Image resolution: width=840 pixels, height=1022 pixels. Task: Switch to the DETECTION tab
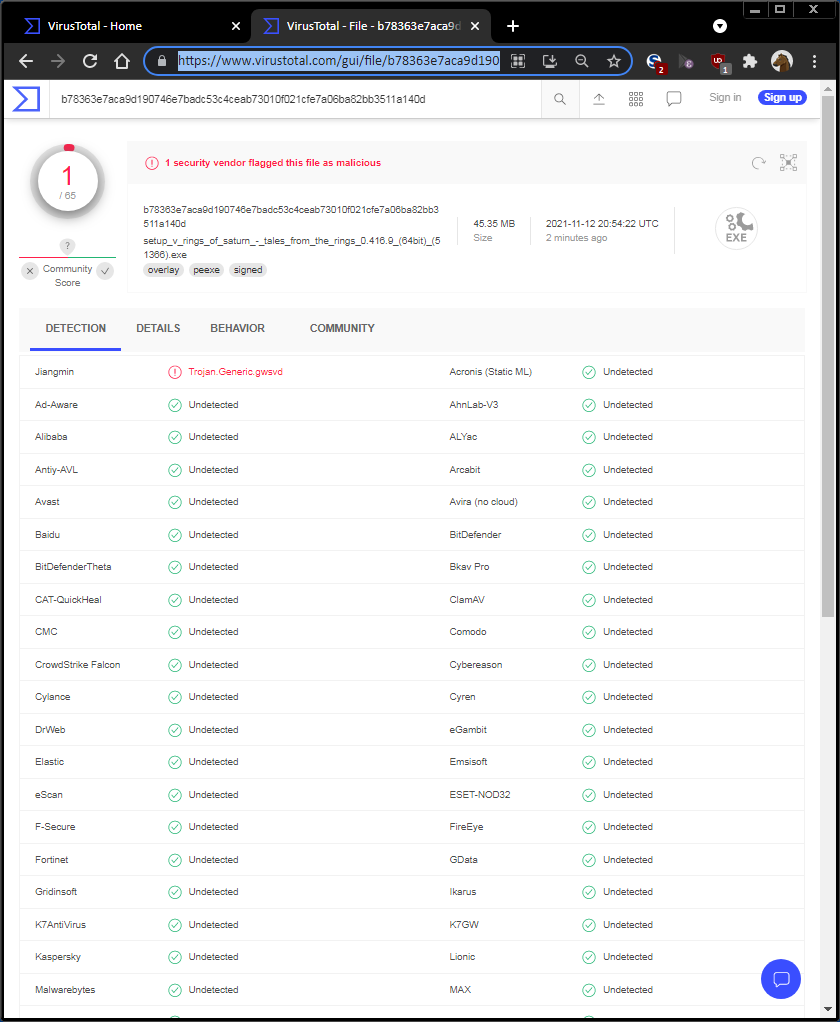[x=76, y=328]
